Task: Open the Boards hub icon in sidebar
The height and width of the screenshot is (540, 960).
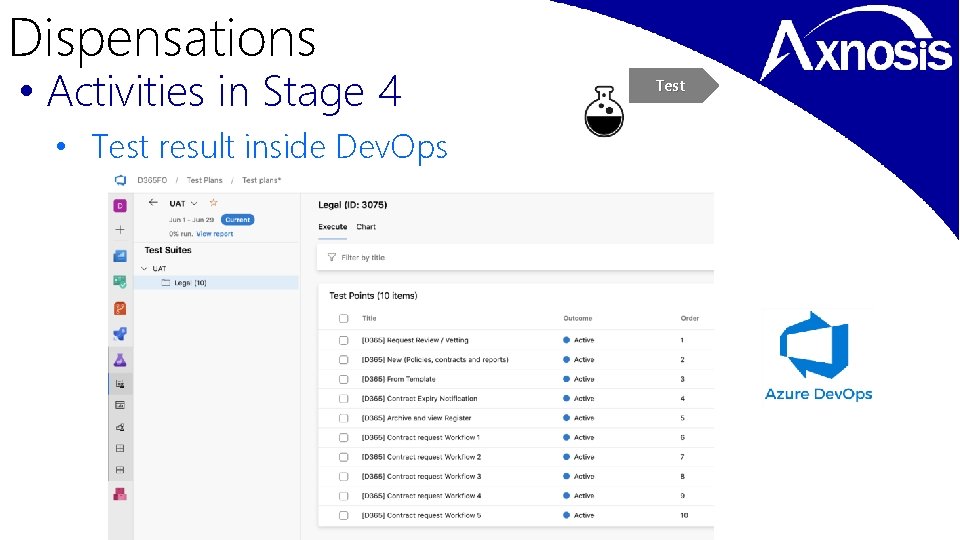Action: (x=120, y=282)
